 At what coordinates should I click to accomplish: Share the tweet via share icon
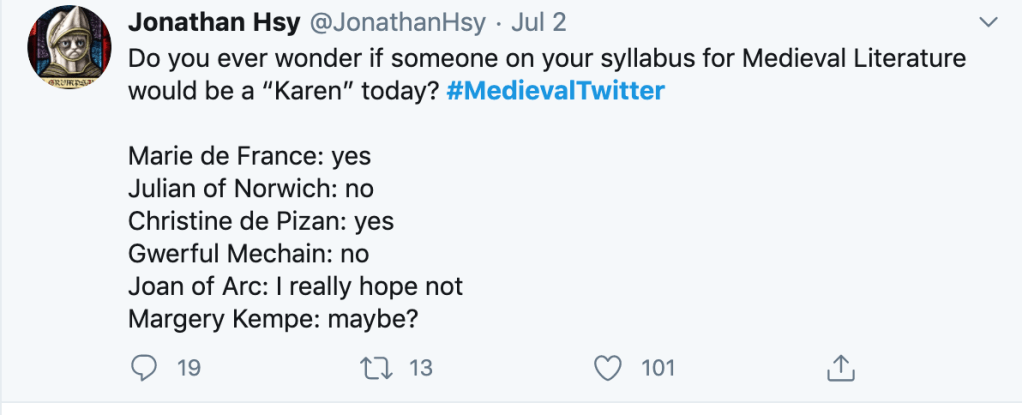coord(839,368)
